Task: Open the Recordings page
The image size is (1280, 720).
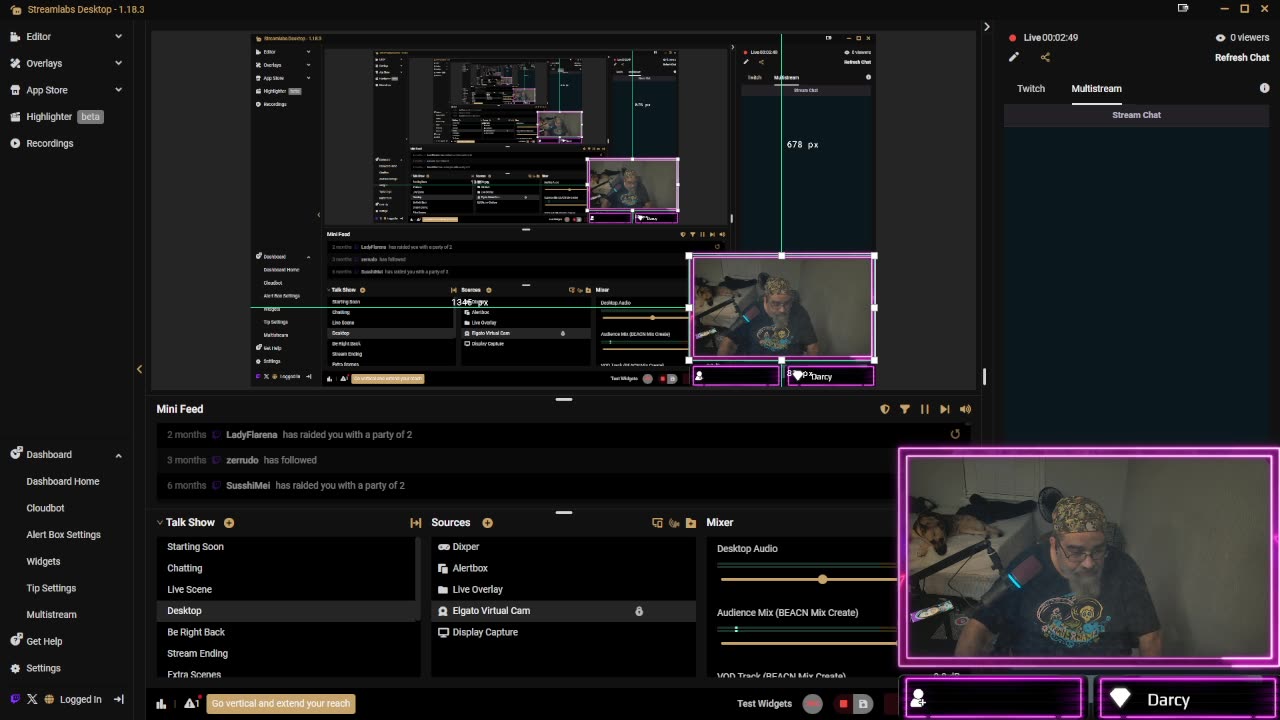Action: [x=50, y=143]
